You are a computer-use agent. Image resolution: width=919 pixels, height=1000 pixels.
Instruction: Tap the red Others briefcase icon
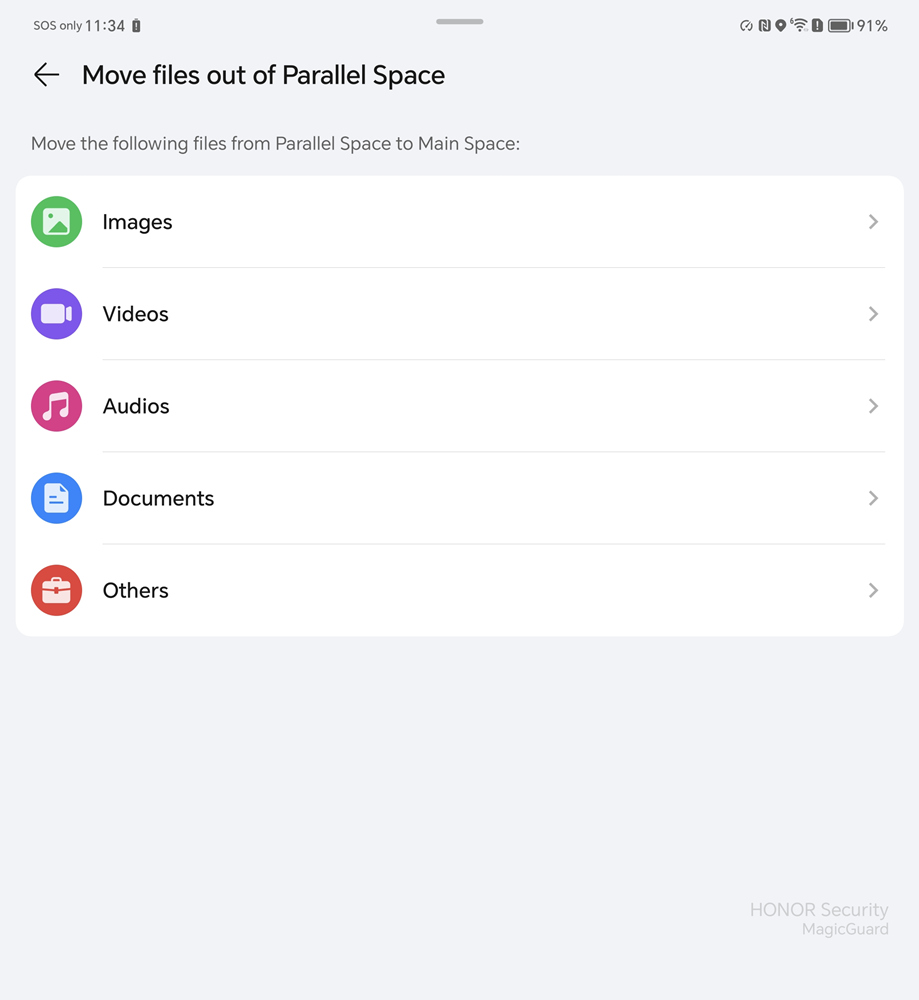coord(57,590)
